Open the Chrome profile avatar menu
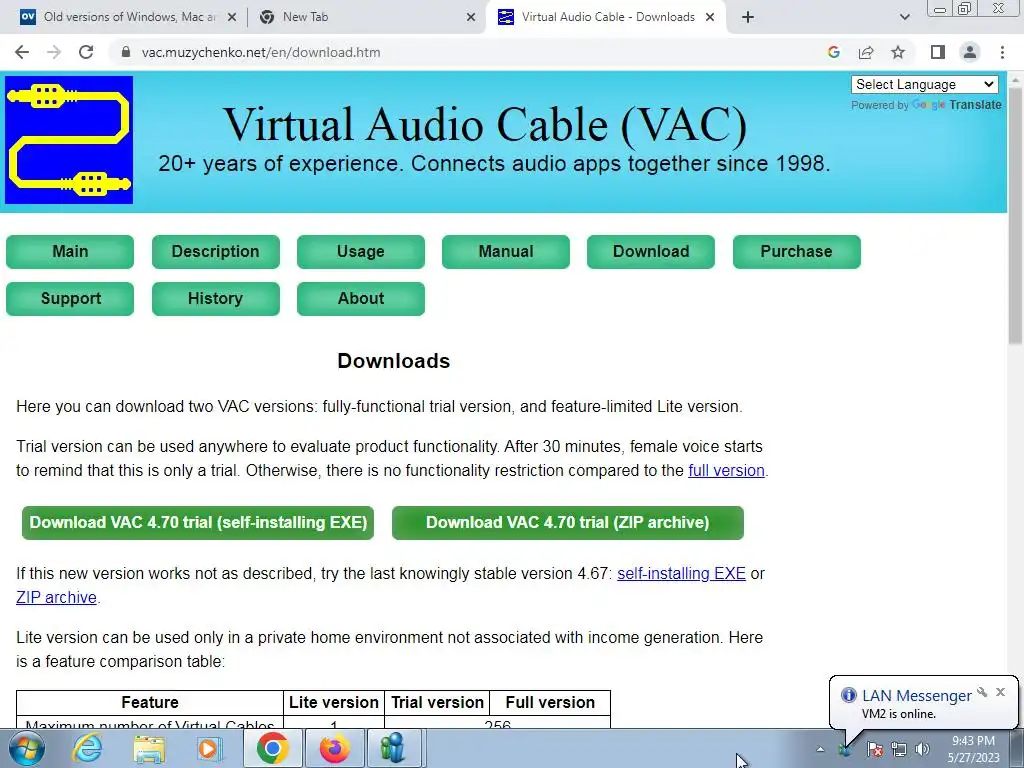The height and width of the screenshot is (768, 1024). (x=970, y=52)
